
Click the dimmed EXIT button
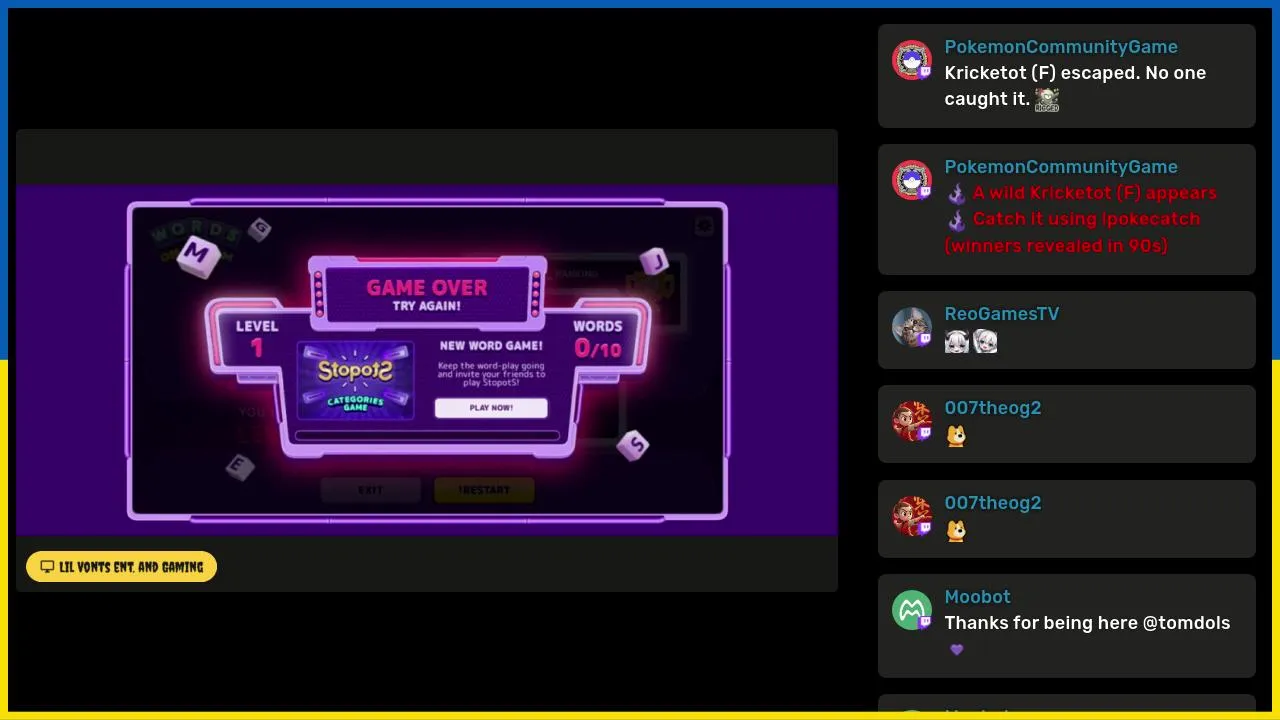coord(370,490)
